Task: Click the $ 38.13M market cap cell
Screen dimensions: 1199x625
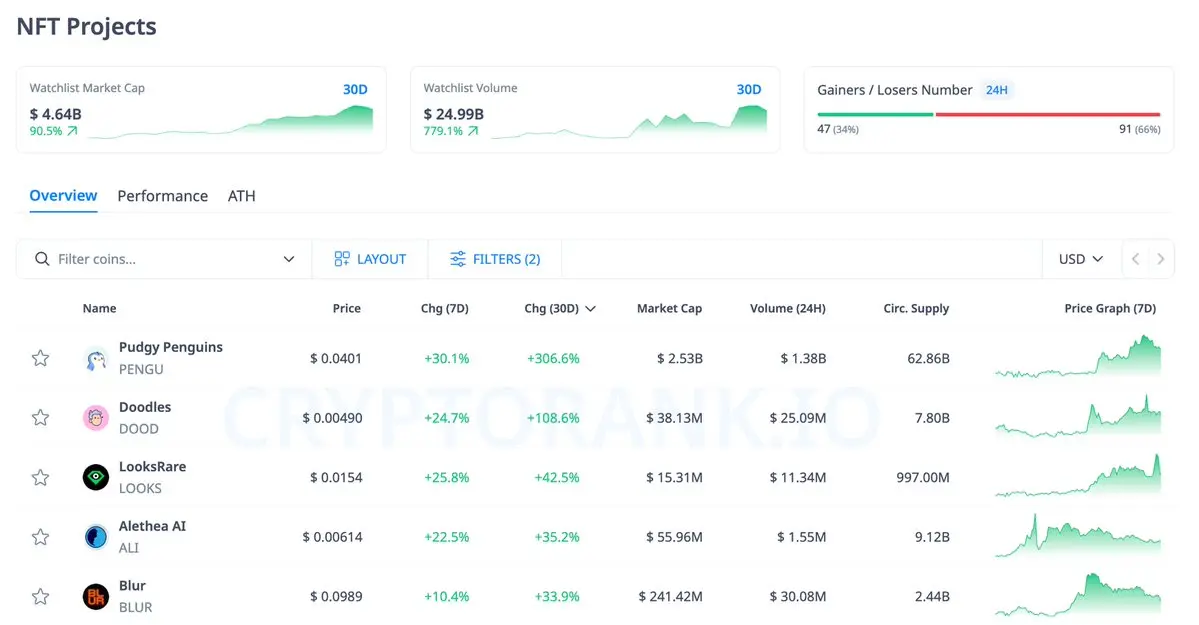Action: [x=674, y=418]
